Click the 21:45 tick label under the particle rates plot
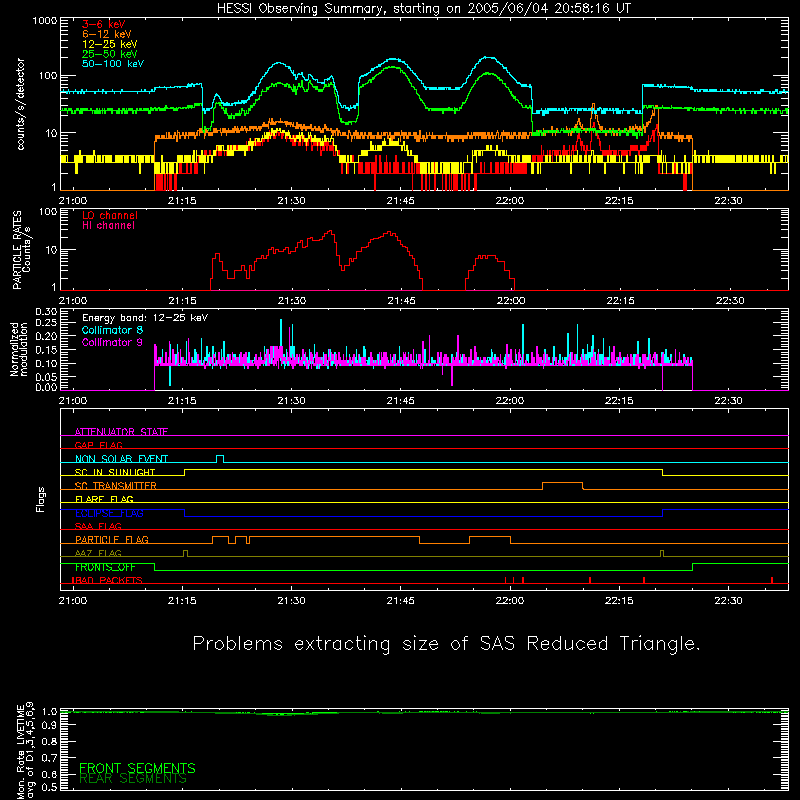Image resolution: width=800 pixels, height=800 pixels. (401, 301)
